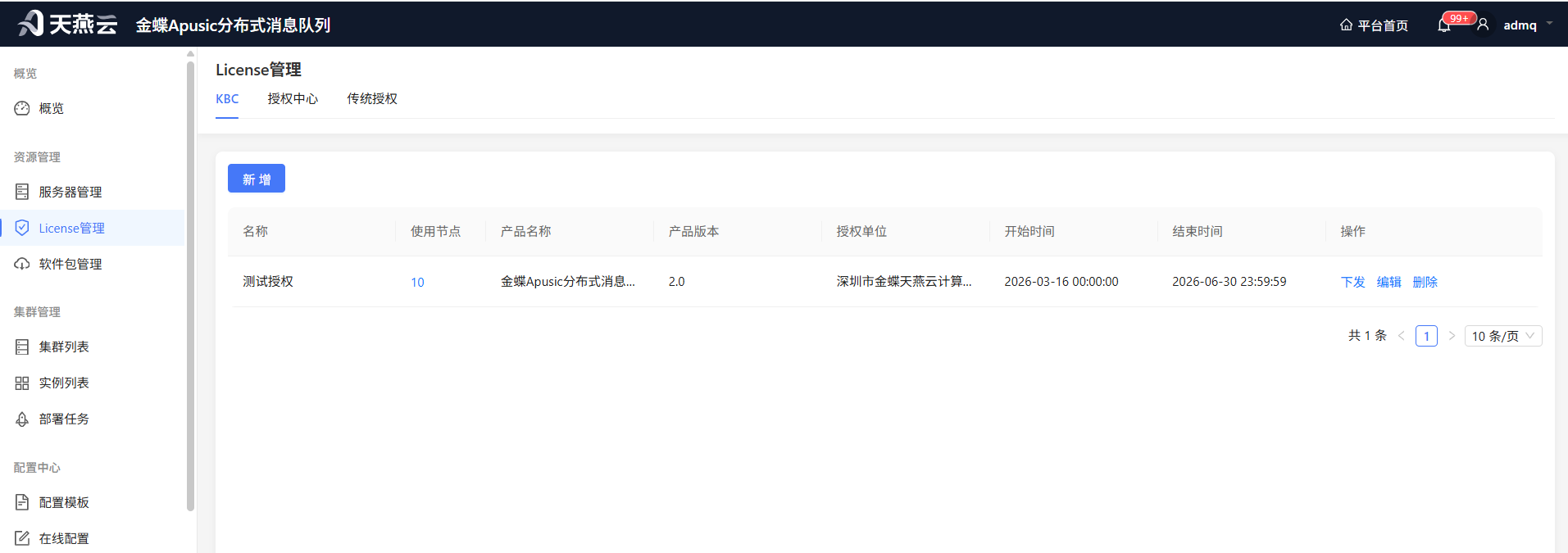The height and width of the screenshot is (553, 1568).
Task: Open the 使用节点 count link 10
Action: click(417, 282)
